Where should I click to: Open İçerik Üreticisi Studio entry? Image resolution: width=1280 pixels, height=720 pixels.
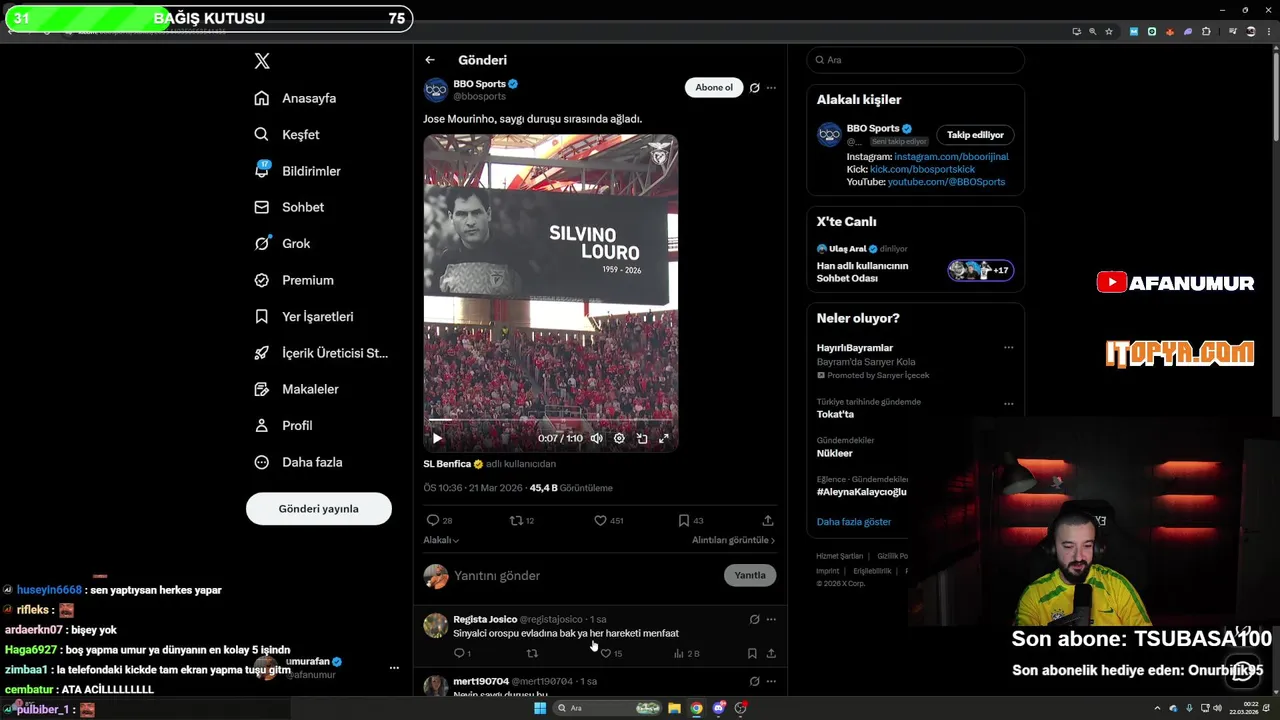pos(321,353)
